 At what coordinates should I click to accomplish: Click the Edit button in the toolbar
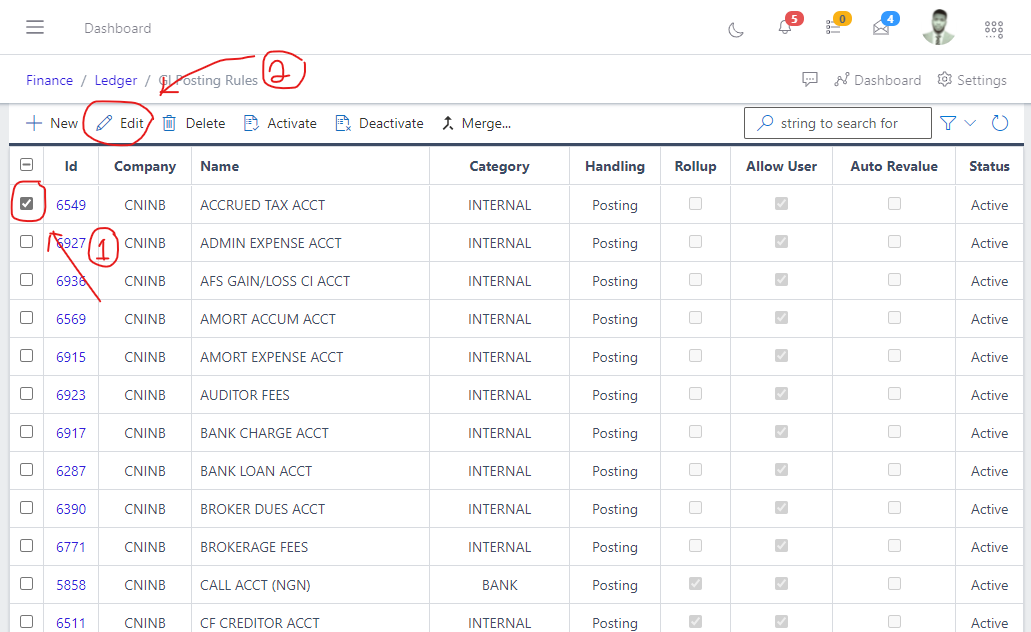click(119, 123)
